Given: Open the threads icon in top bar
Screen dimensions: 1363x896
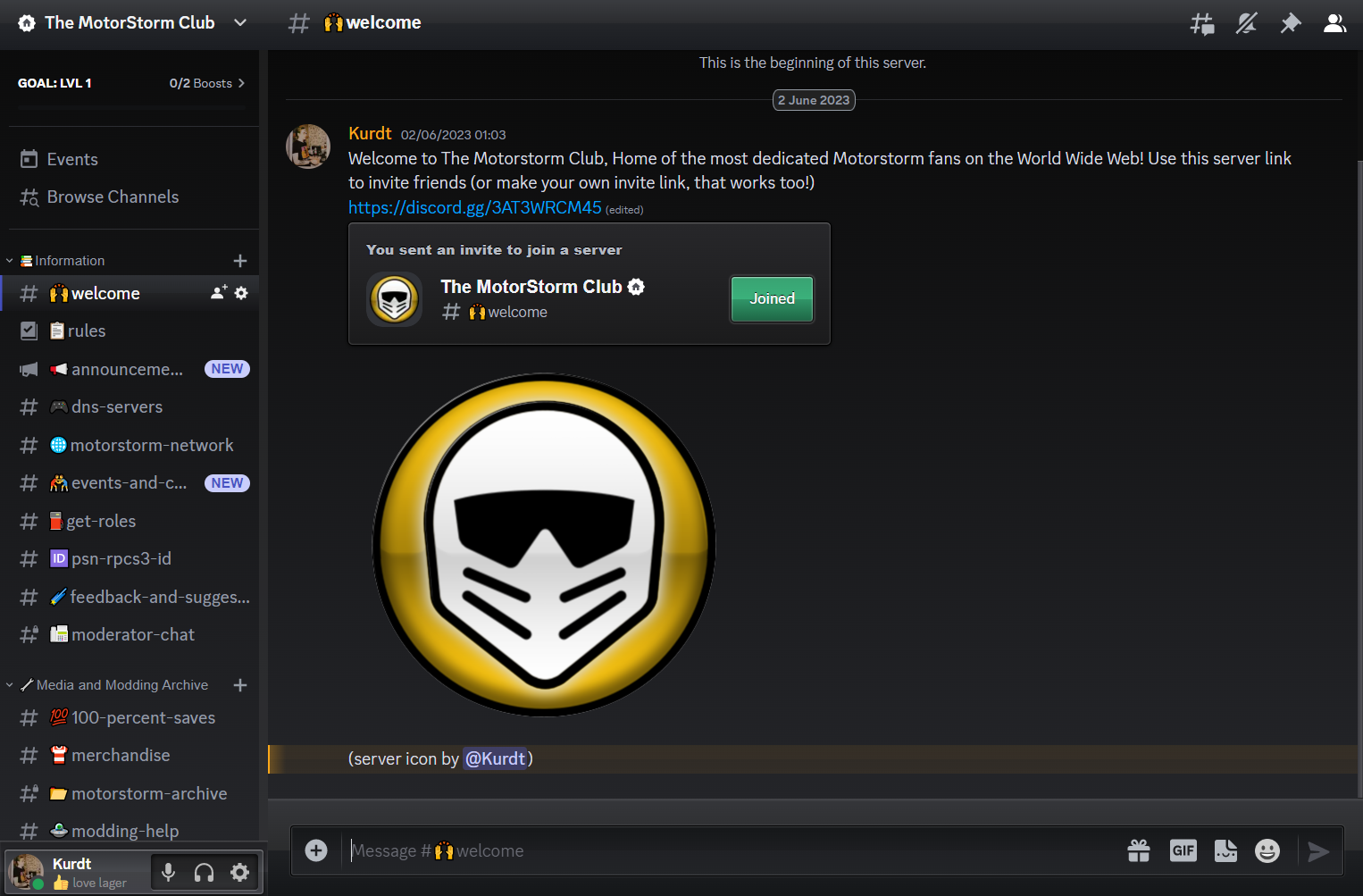Looking at the screenshot, I should click(1201, 22).
